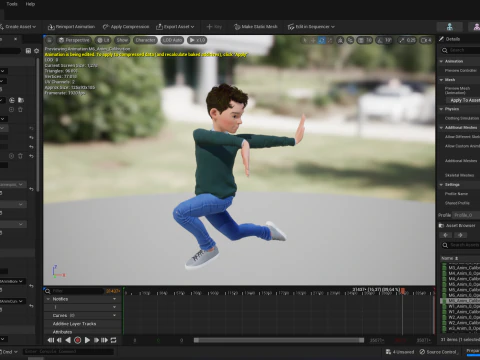
Task: Click Reimport Animation in the toolbar
Action: 71,27
